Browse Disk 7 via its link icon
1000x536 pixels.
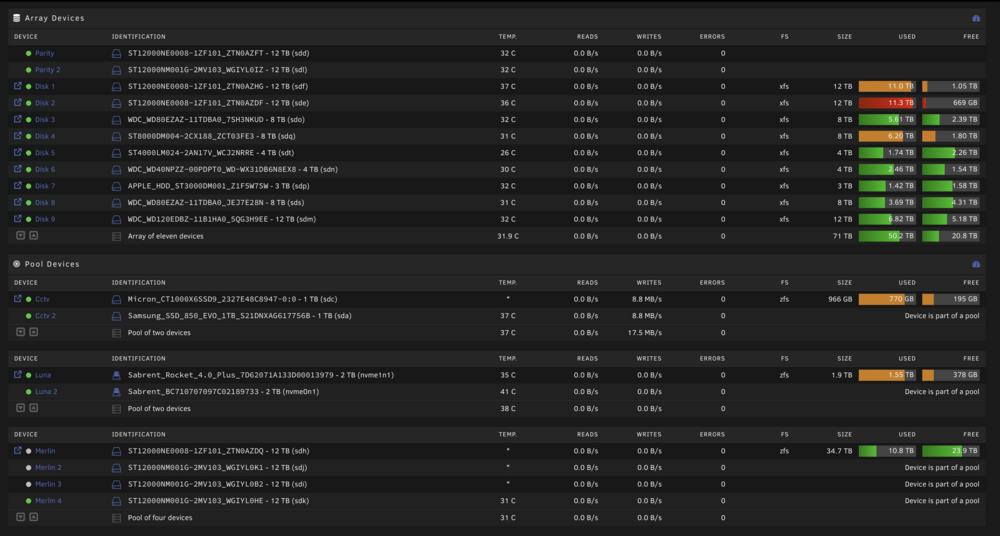(18, 185)
